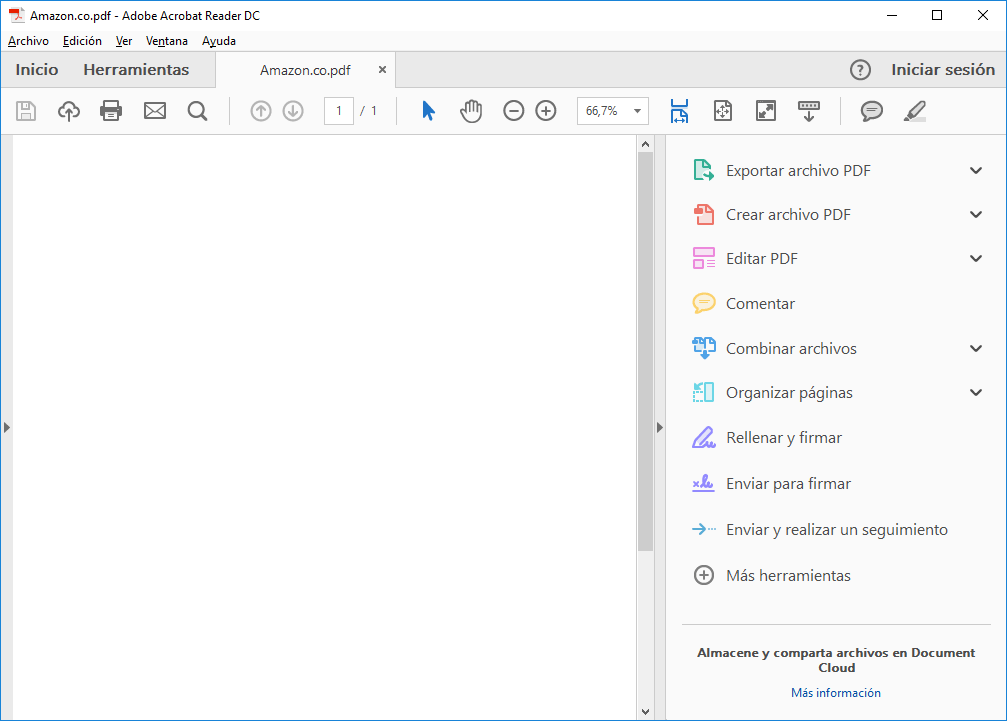Viewport: 1007px width, 721px height.
Task: Go to previous page arrow
Action: click(261, 111)
